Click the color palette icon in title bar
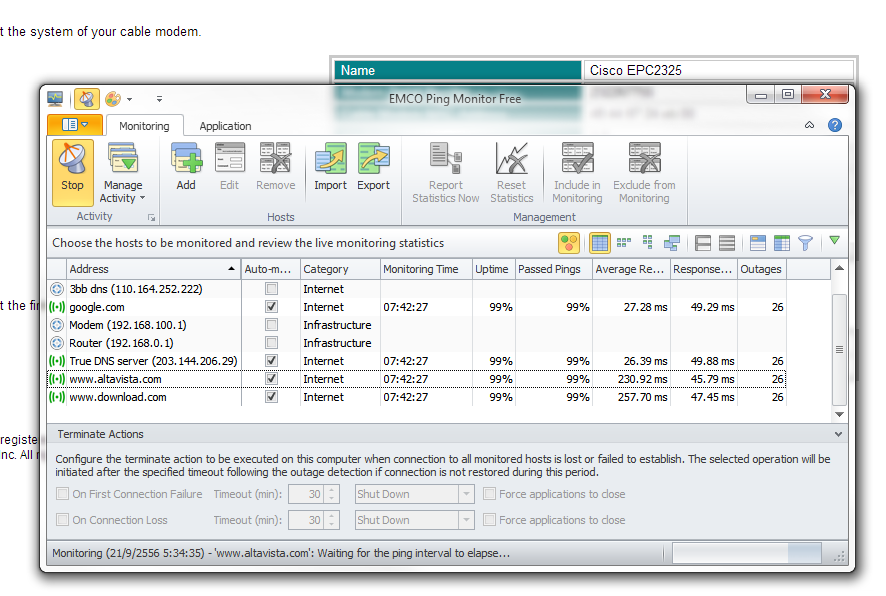This screenshot has height=596, width=886. [113, 99]
